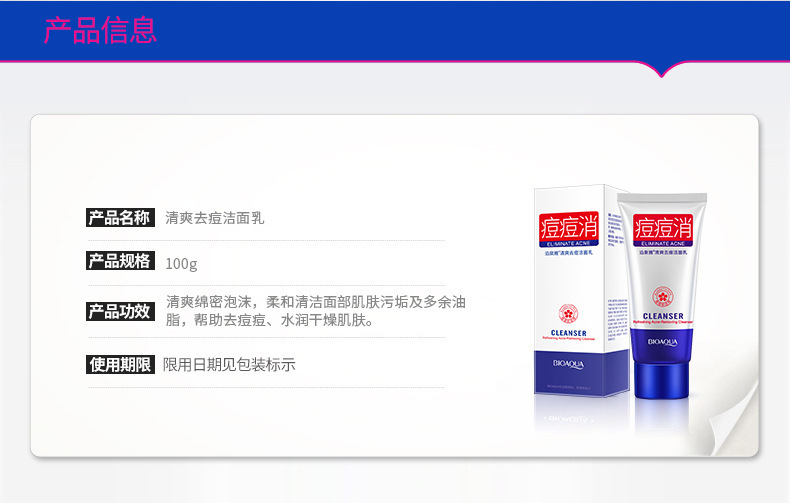Click the red 痘痘消 label on tube
Screen dimensions: 790x503
pos(663,227)
